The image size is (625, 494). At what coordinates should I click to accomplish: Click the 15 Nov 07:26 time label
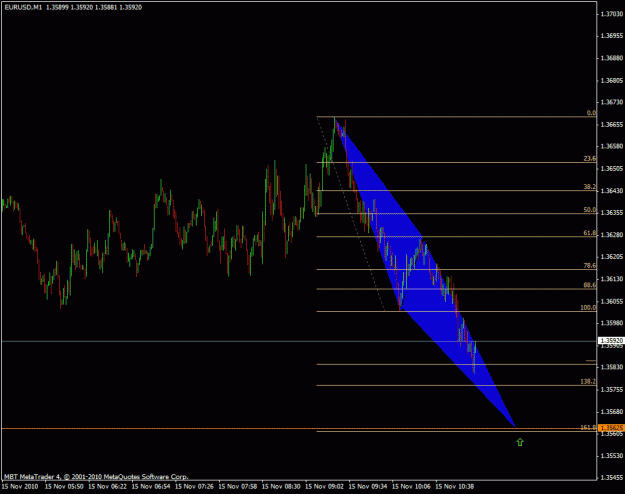pos(195,486)
